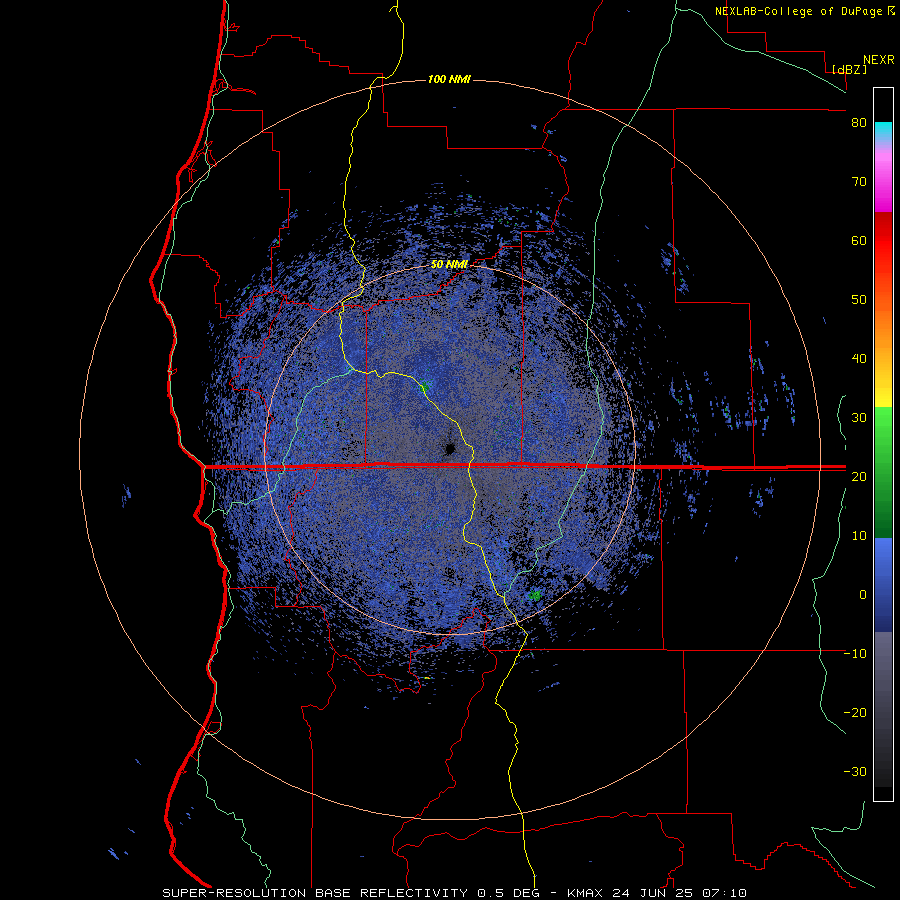Click the -30 value on dBZ scale
Screen dimensions: 900x900
tap(855, 771)
